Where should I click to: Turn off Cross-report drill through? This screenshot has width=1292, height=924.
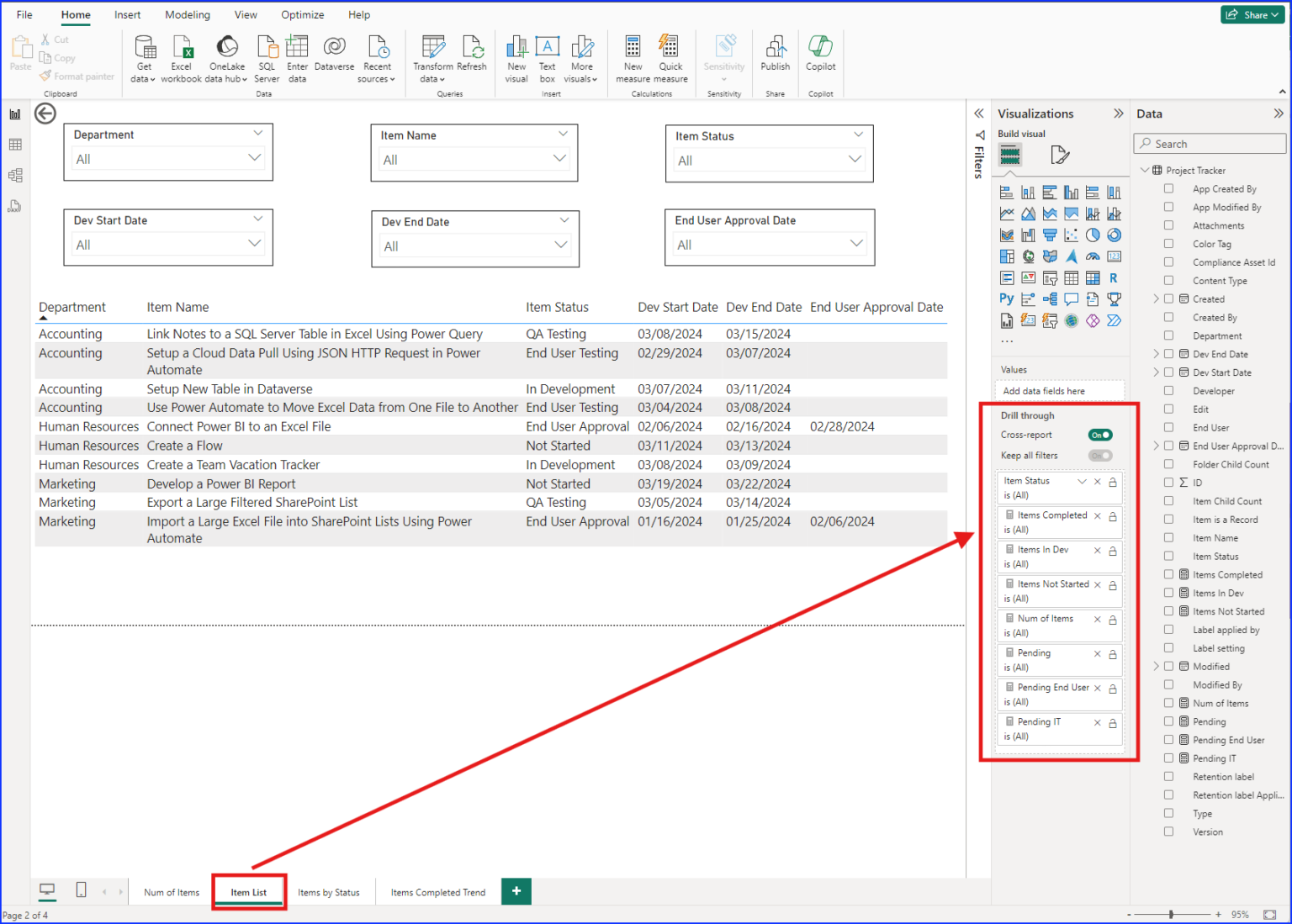click(x=1099, y=435)
